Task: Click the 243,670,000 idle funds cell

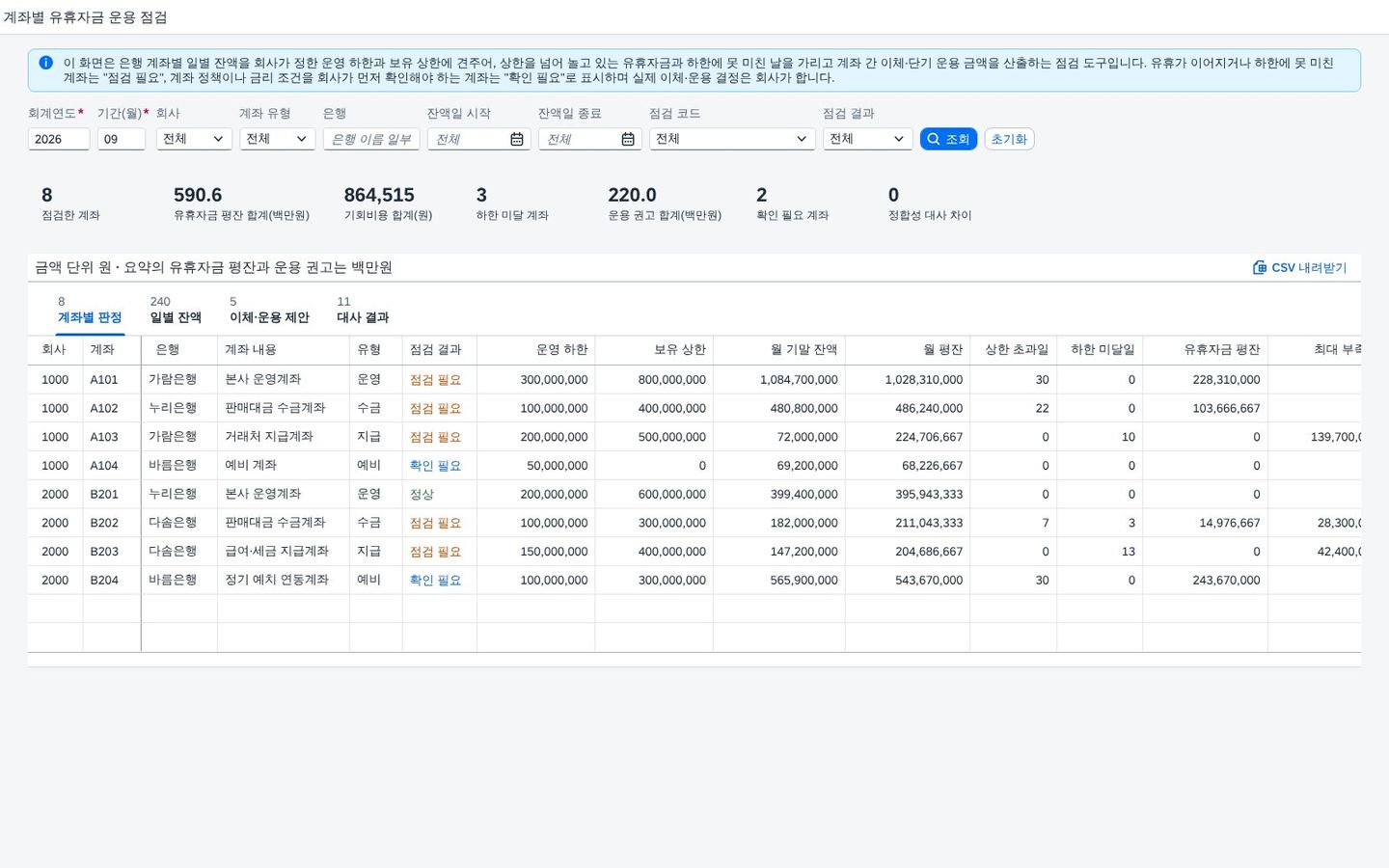Action: [1206, 581]
